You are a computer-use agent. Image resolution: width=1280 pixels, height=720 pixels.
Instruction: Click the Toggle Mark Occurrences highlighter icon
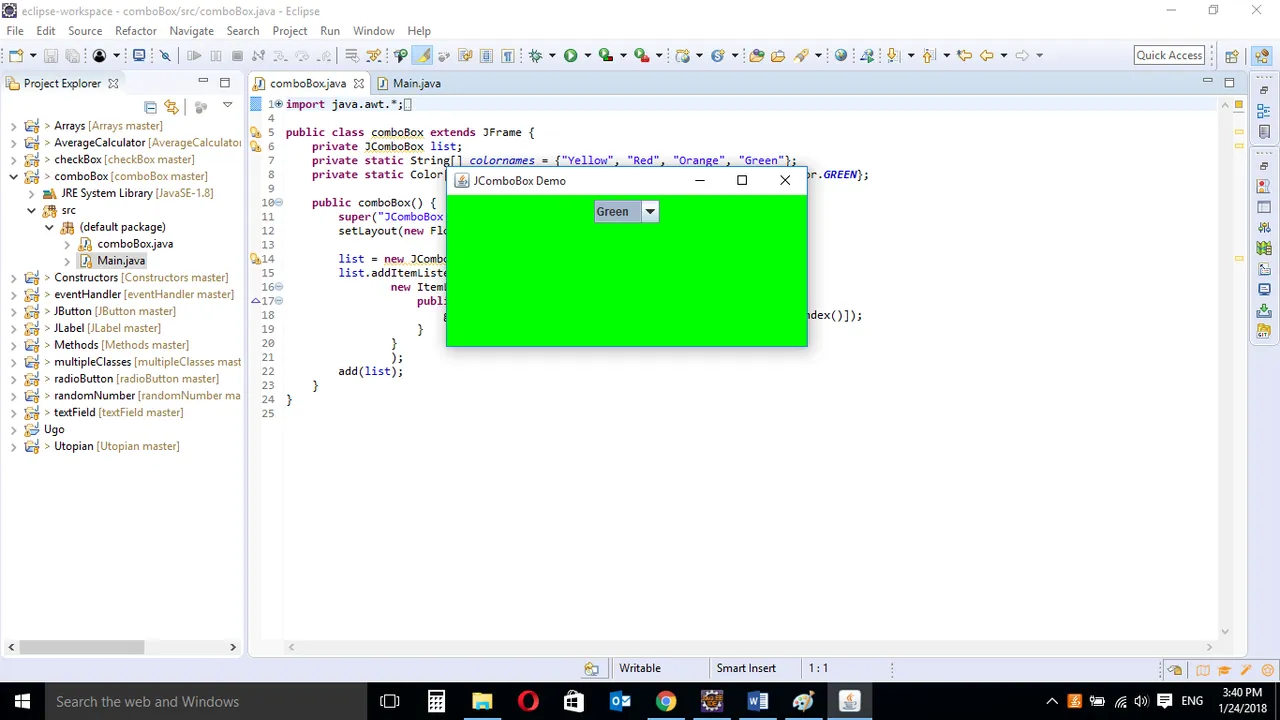(423, 56)
